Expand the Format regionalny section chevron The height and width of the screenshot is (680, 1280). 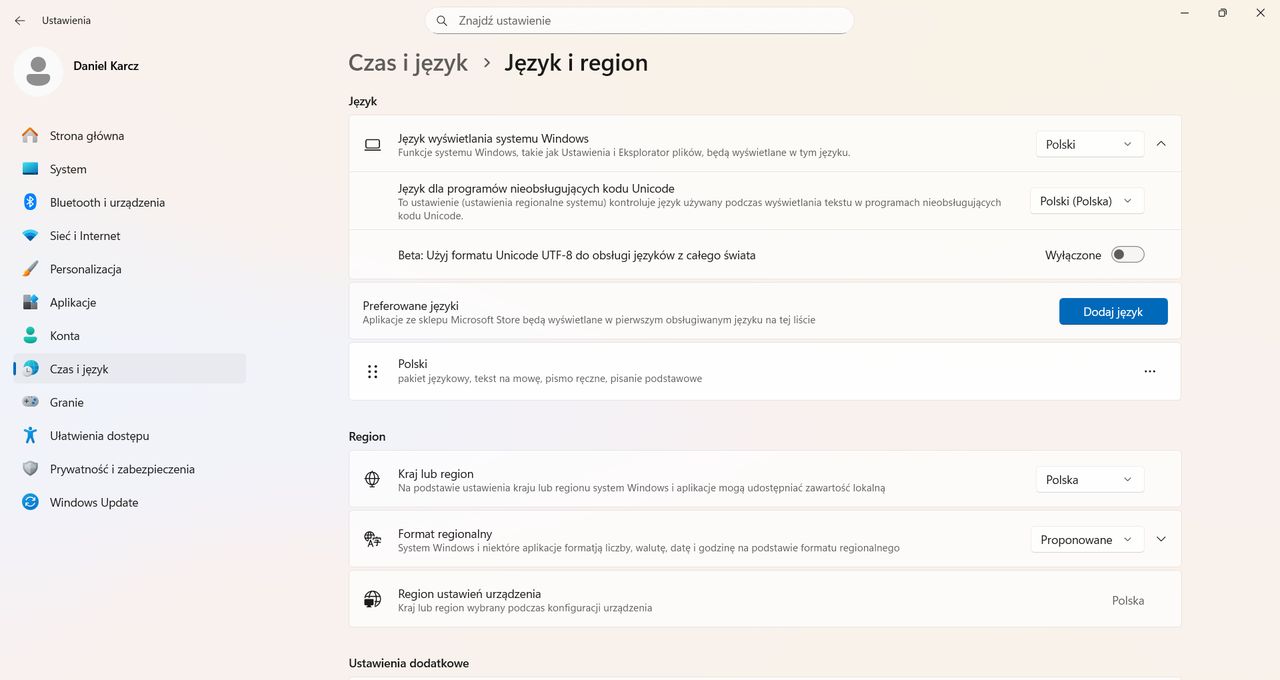point(1161,539)
